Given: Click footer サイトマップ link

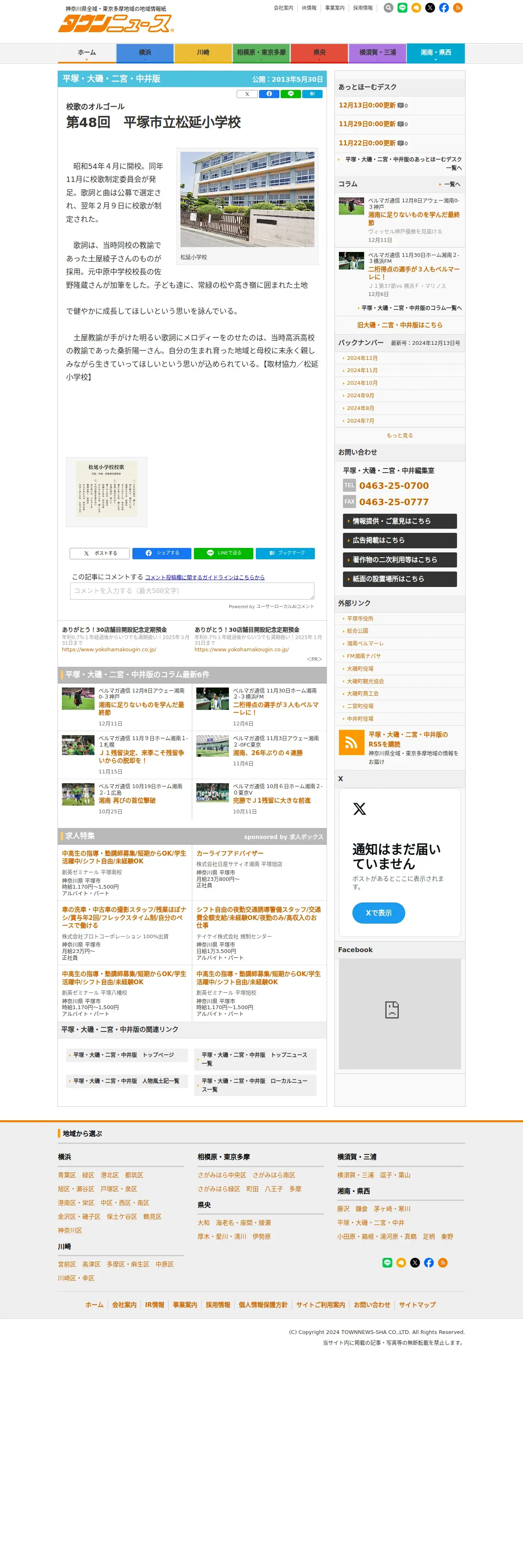Looking at the screenshot, I should tap(417, 1305).
